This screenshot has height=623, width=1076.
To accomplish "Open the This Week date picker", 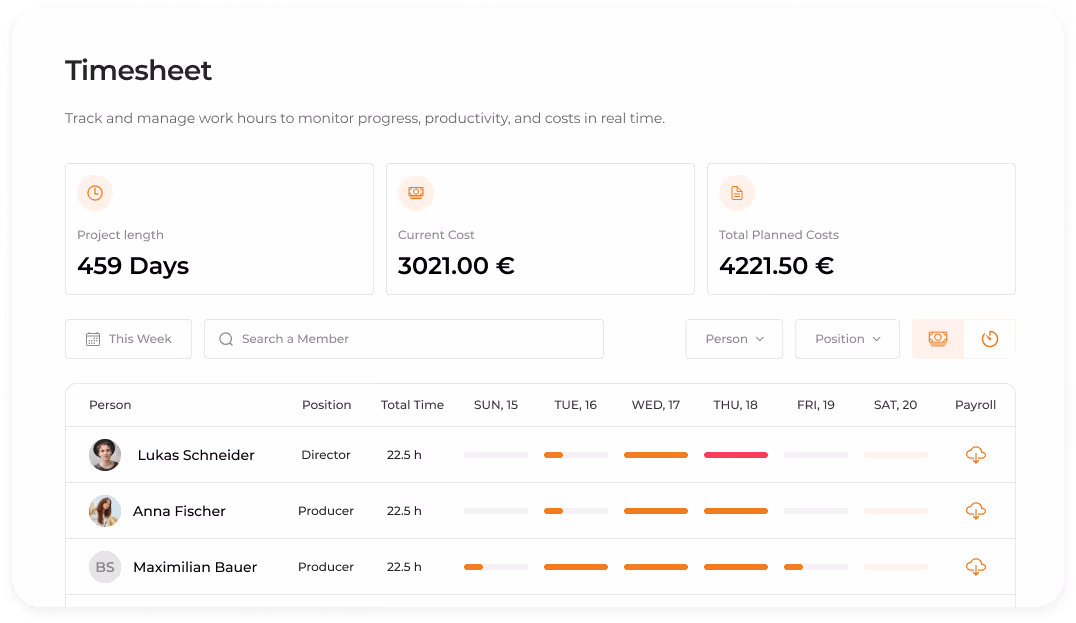I will click(129, 339).
